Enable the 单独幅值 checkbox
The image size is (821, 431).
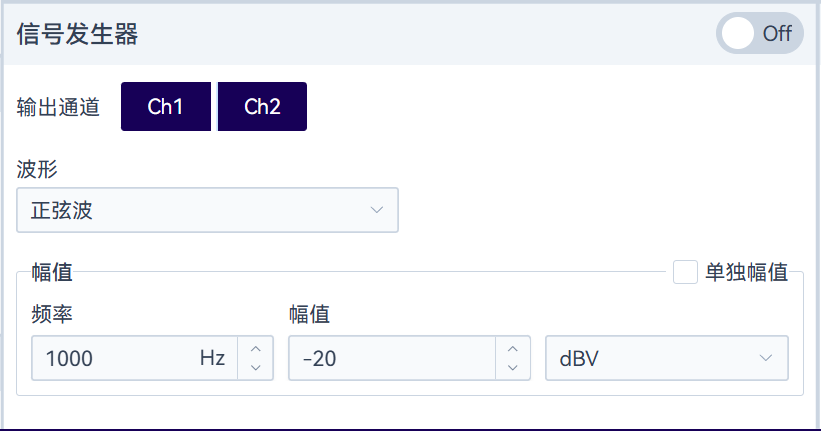(685, 272)
